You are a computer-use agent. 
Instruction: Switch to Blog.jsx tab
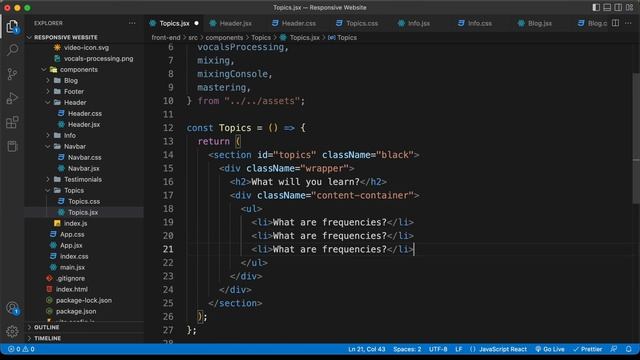(539, 23)
